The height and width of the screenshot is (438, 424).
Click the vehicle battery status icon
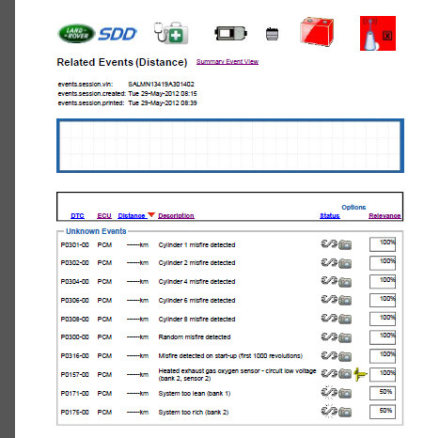tap(231, 33)
